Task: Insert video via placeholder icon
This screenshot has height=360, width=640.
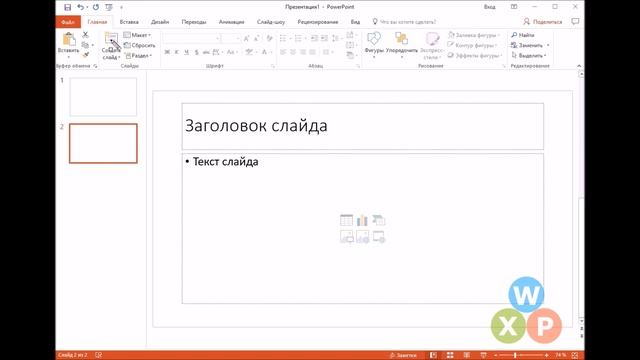Action: click(379, 237)
